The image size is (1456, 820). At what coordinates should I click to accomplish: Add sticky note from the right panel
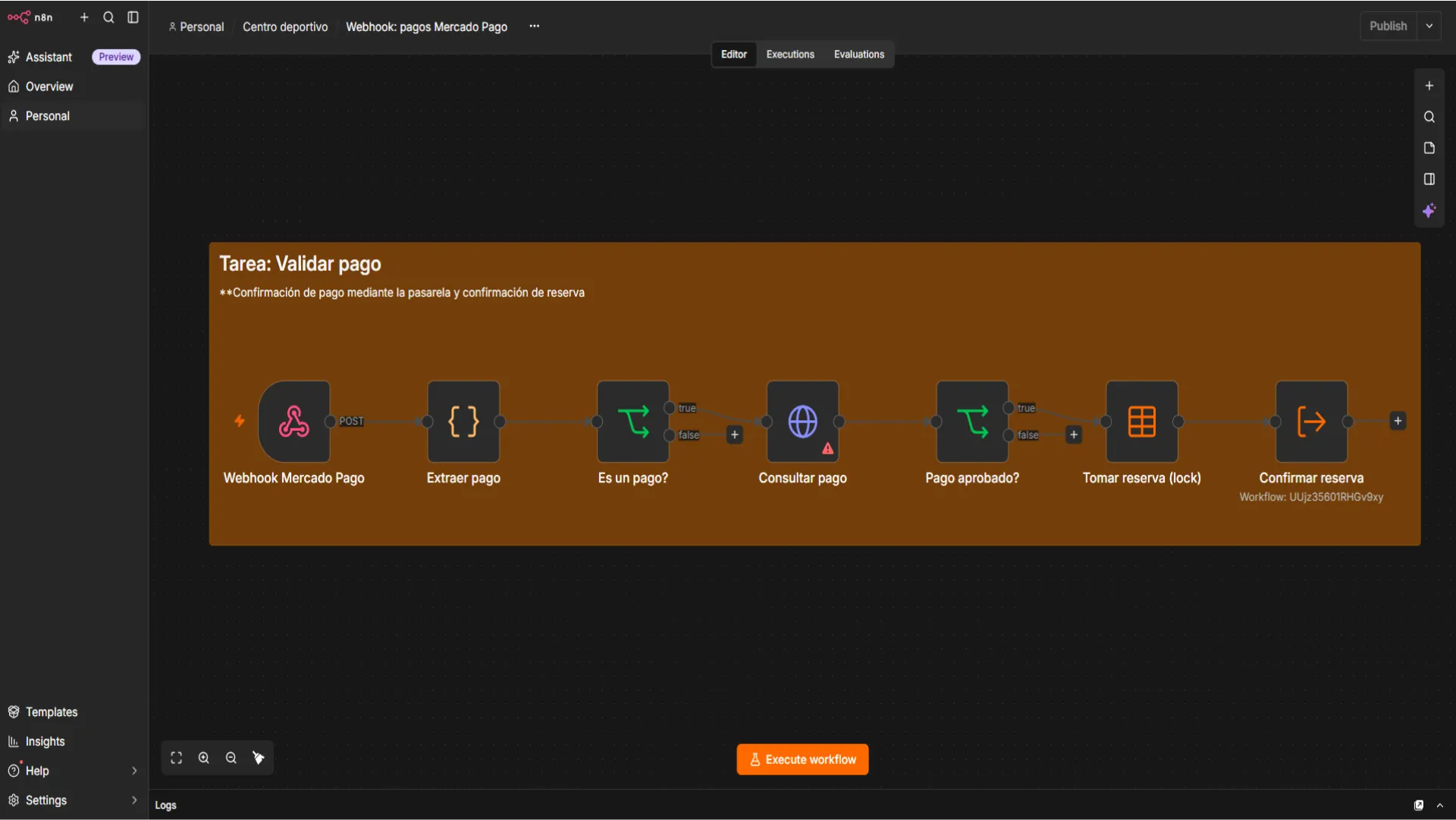tap(1429, 148)
